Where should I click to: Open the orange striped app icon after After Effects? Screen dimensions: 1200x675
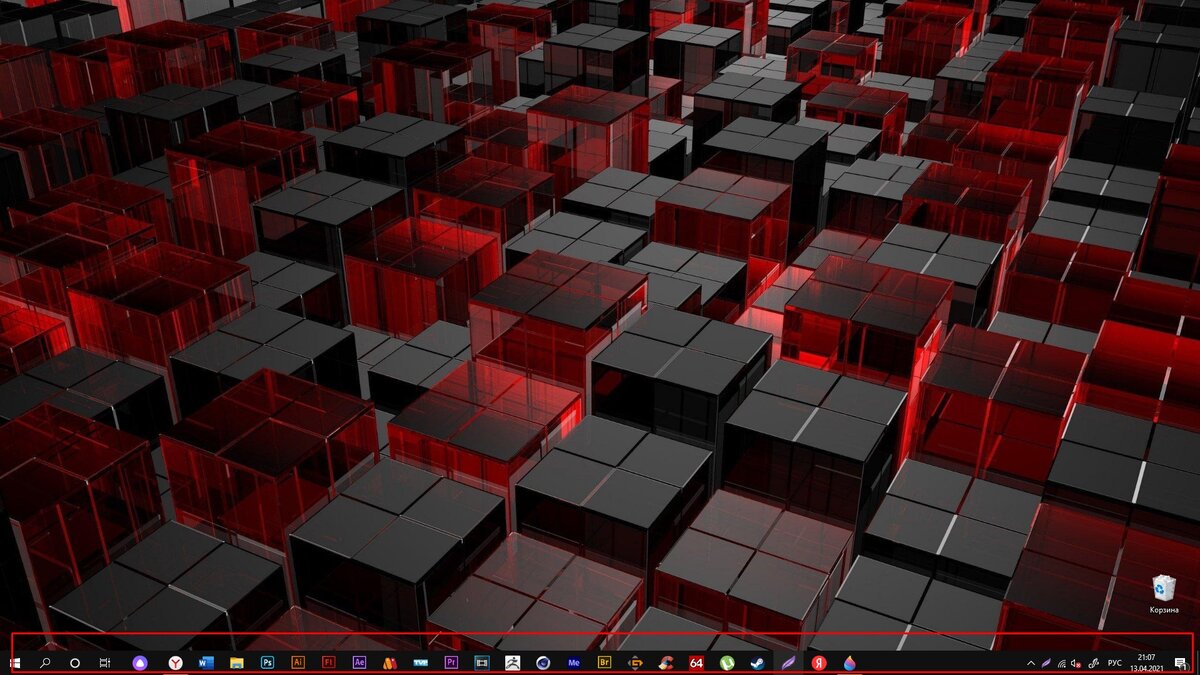point(390,663)
